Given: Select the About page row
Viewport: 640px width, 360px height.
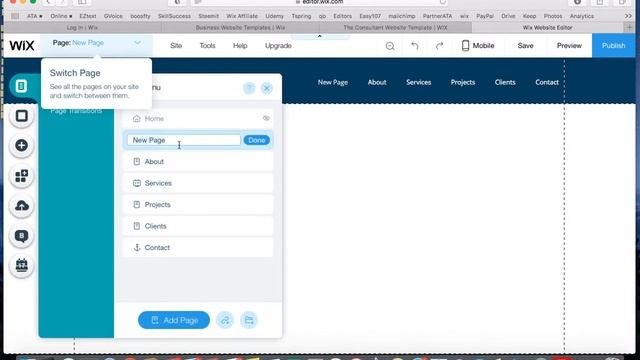Looking at the screenshot, I should (198, 162).
